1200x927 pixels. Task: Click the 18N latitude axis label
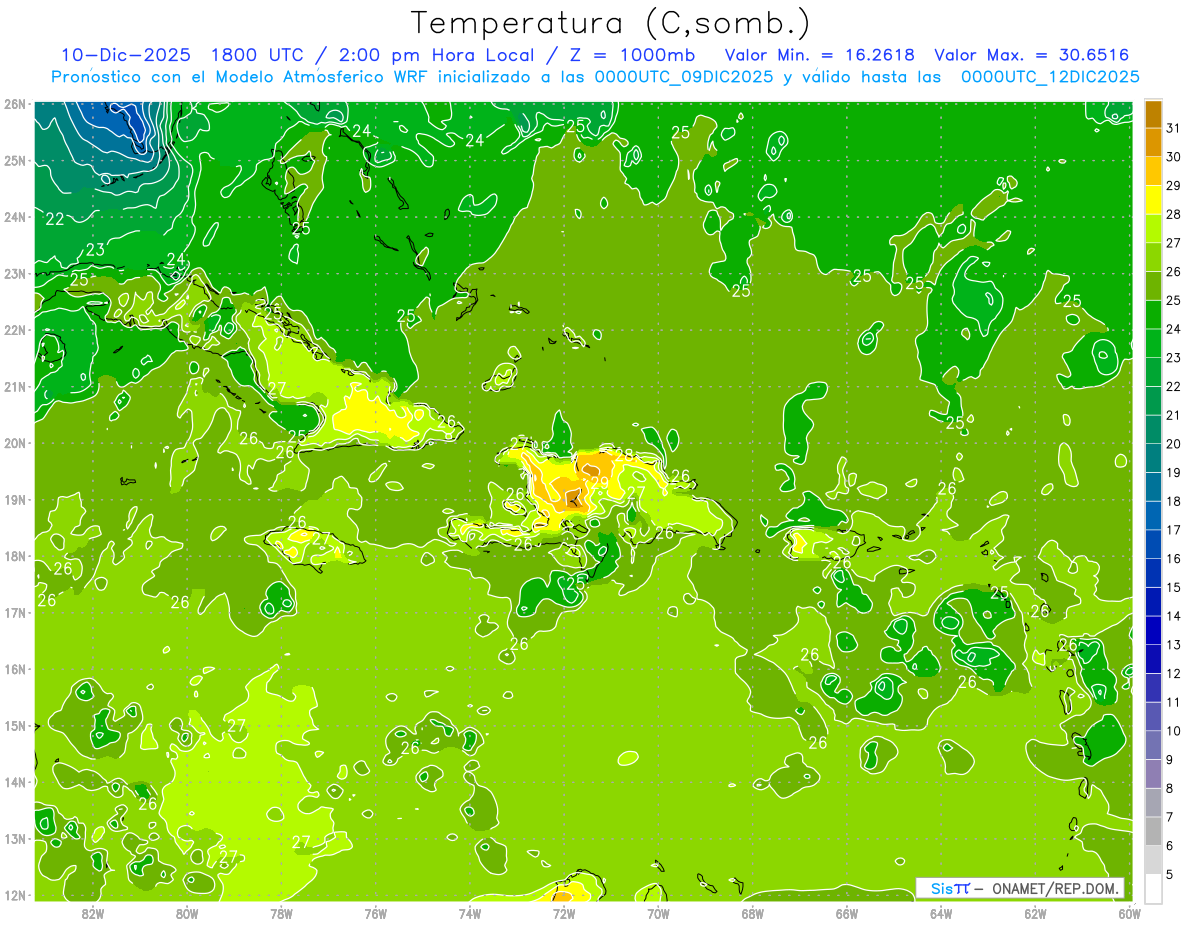14,556
